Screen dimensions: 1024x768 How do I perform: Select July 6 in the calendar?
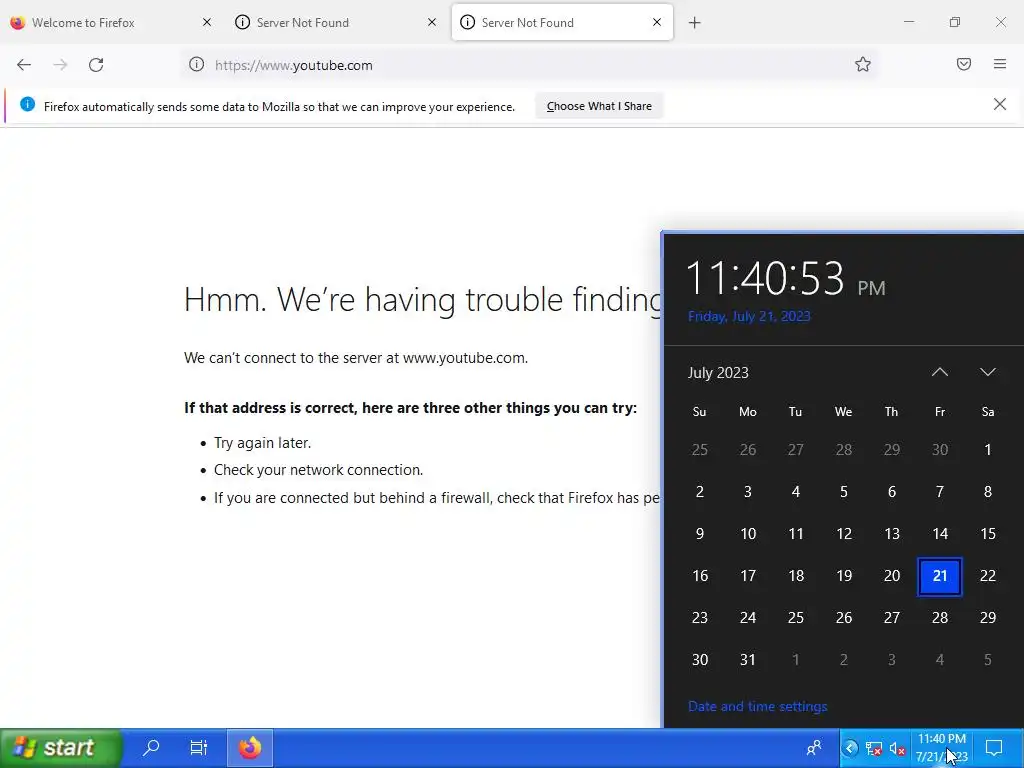[x=891, y=492]
